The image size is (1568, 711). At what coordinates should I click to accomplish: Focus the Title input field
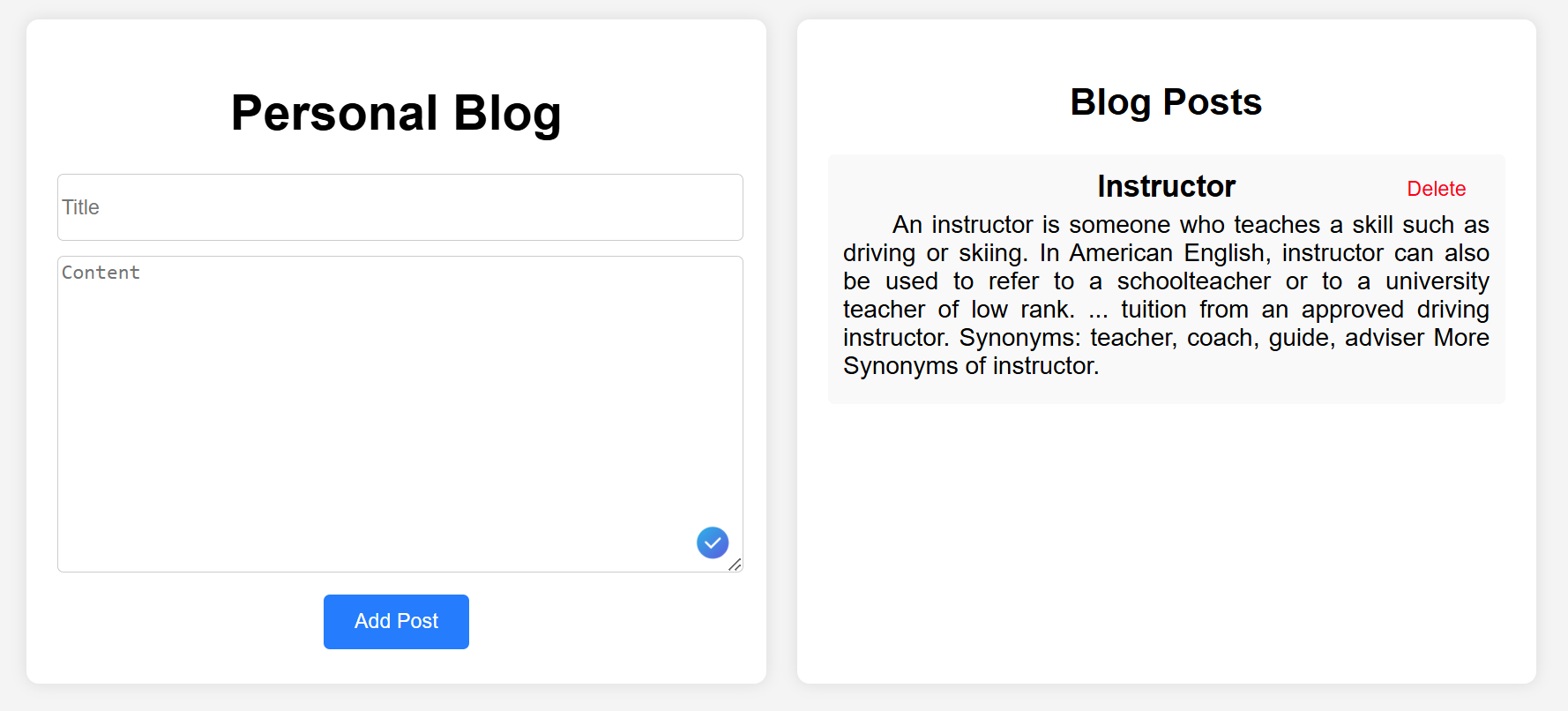coord(400,207)
